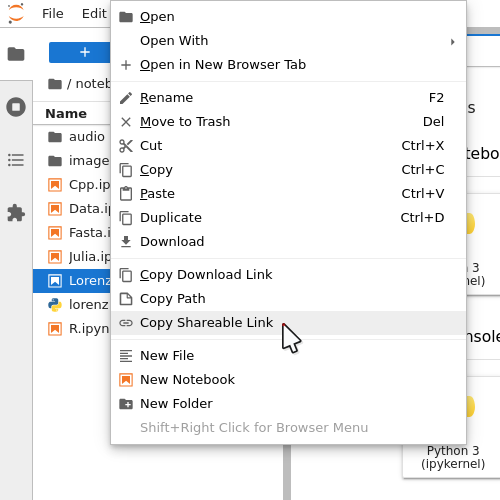Choose Rename in the context menu
Viewport: 500px width, 500px height.
click(x=288, y=98)
